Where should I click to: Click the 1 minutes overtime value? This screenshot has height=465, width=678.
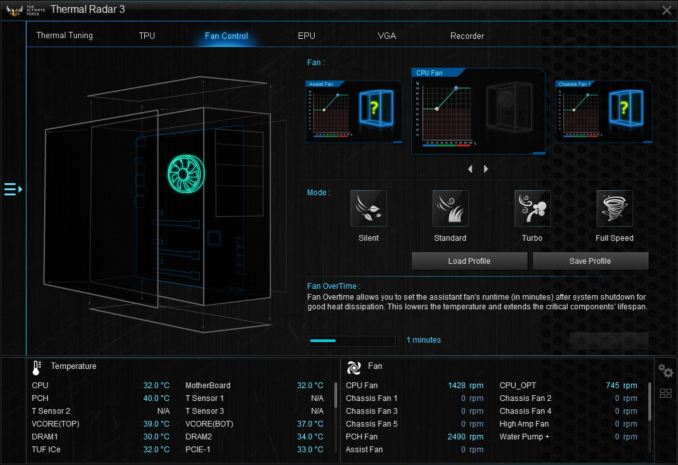pyautogui.click(x=424, y=340)
